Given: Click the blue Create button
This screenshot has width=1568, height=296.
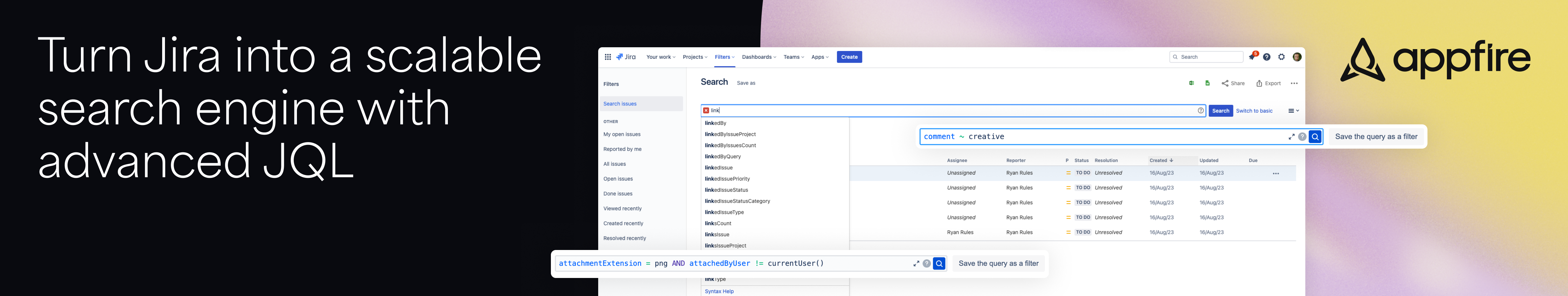Looking at the screenshot, I should (849, 57).
